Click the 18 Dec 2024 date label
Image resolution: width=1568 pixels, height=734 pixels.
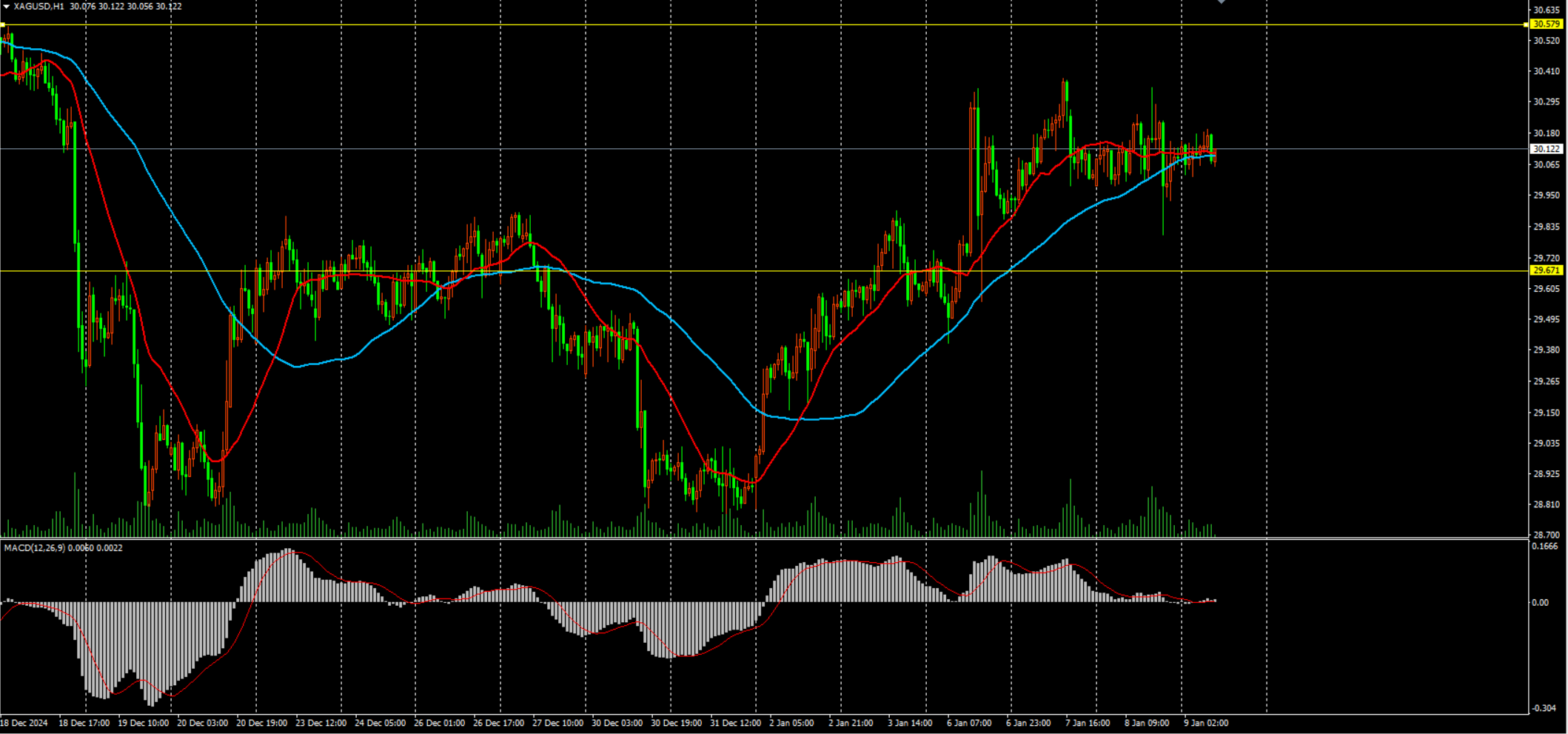coord(24,723)
